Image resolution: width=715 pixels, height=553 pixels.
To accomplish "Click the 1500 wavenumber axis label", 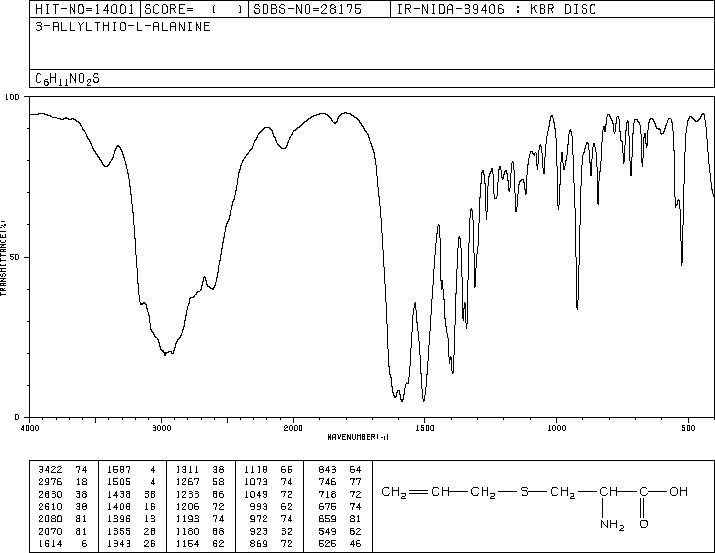I will click(425, 428).
